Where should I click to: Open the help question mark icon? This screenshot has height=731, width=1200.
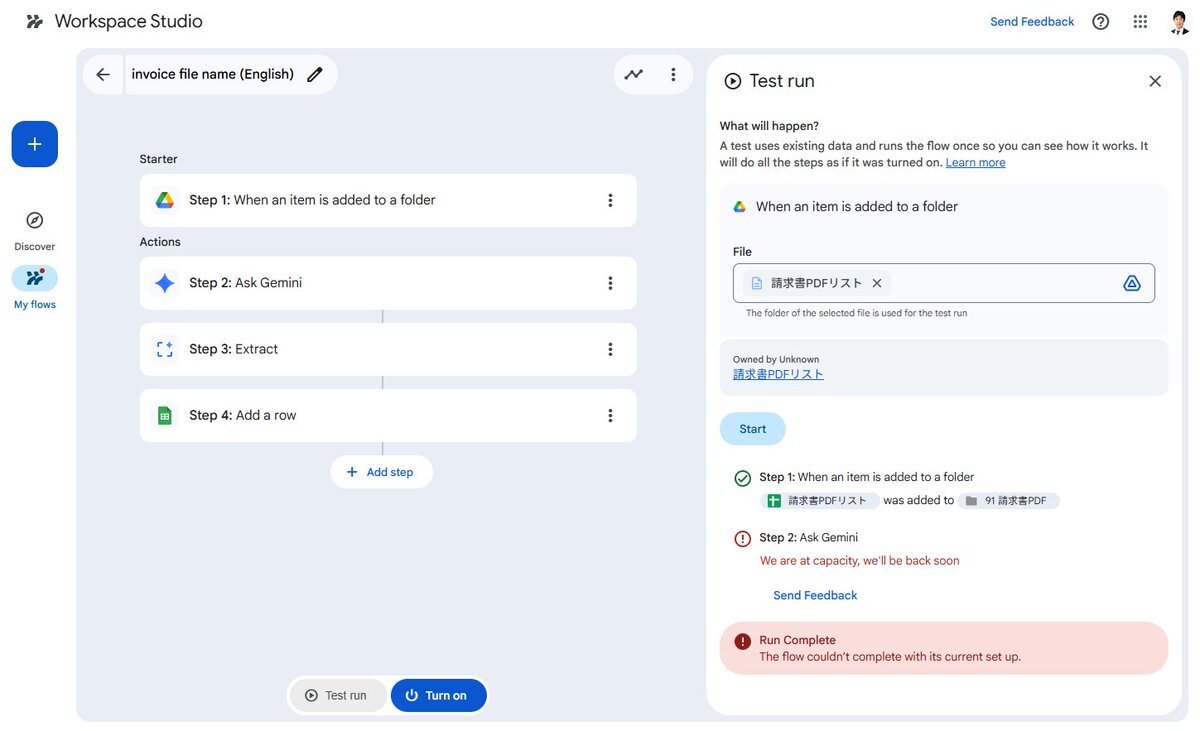coord(1101,22)
